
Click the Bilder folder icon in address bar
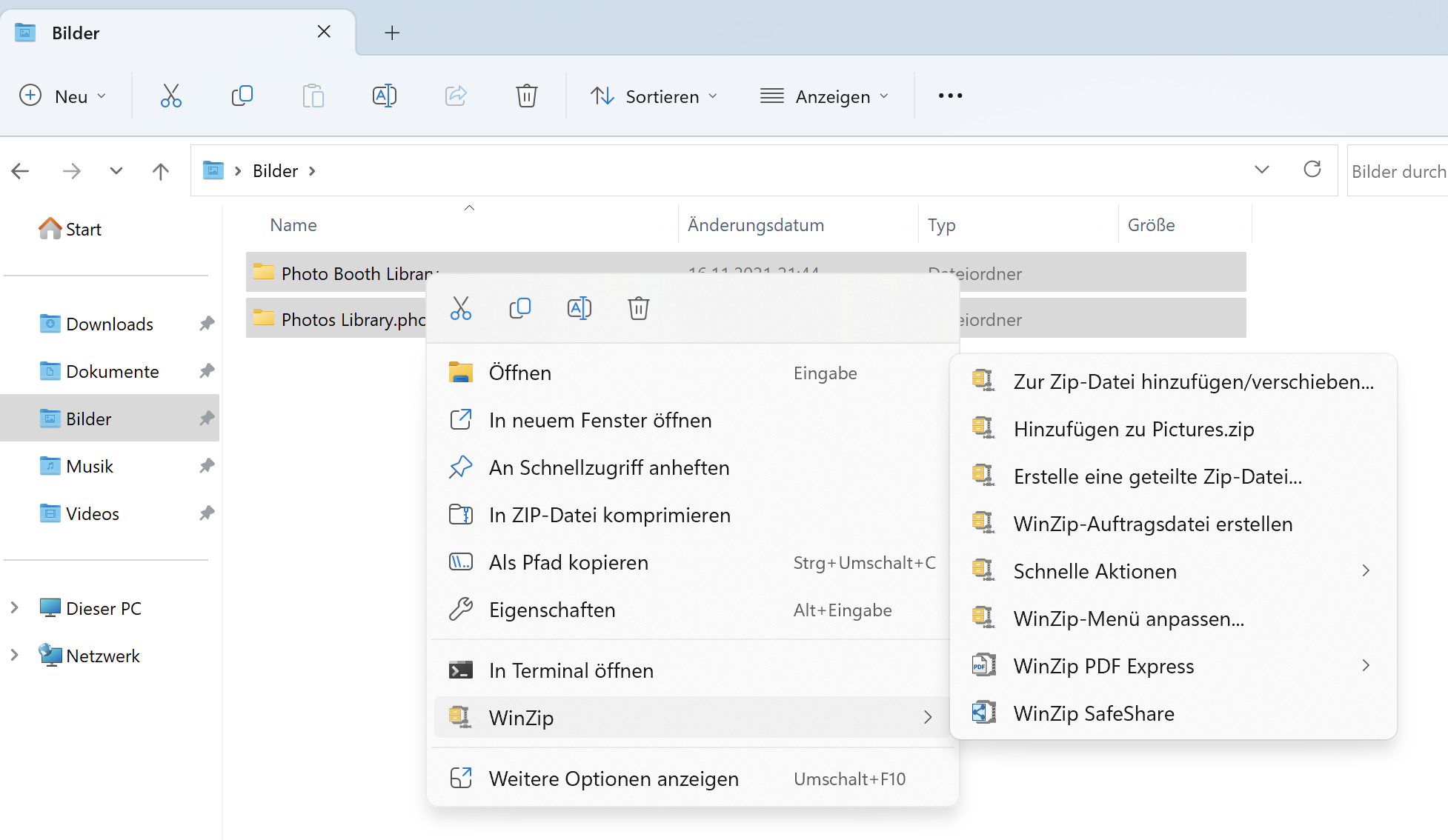[x=213, y=170]
